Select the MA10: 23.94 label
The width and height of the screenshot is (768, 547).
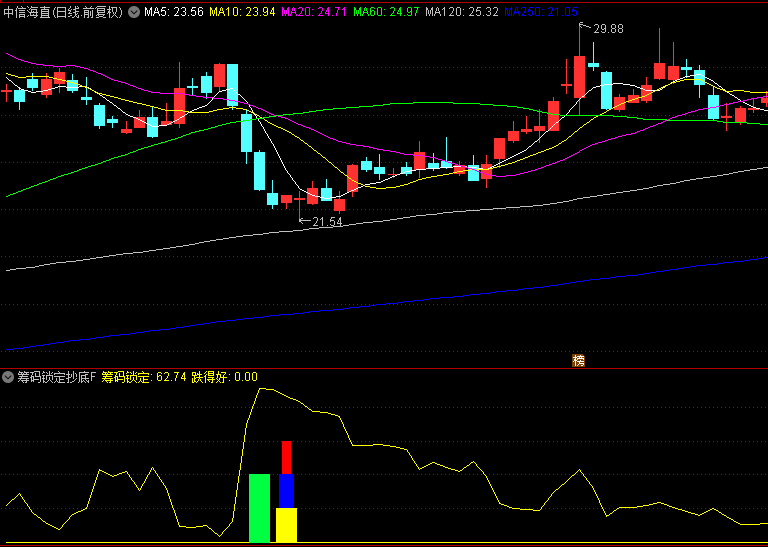click(242, 13)
